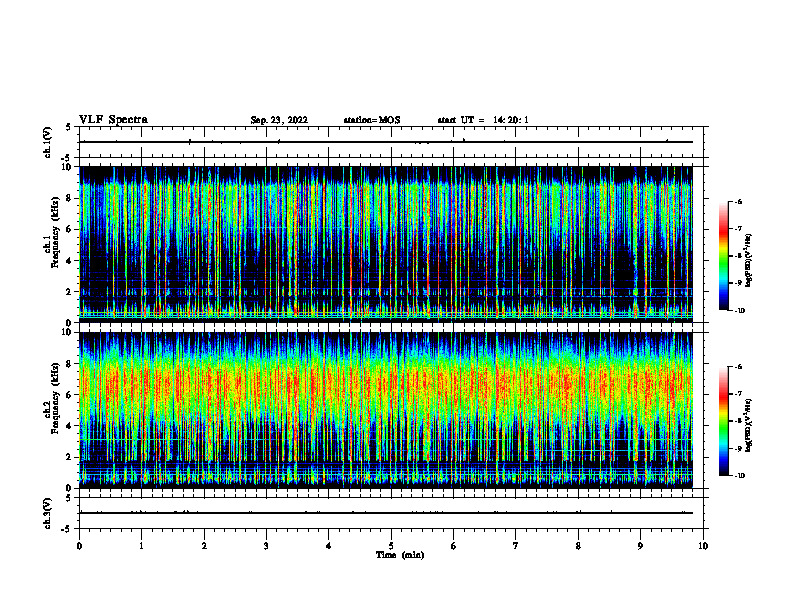Click the "VLF Spectra" plot title

pos(113,120)
